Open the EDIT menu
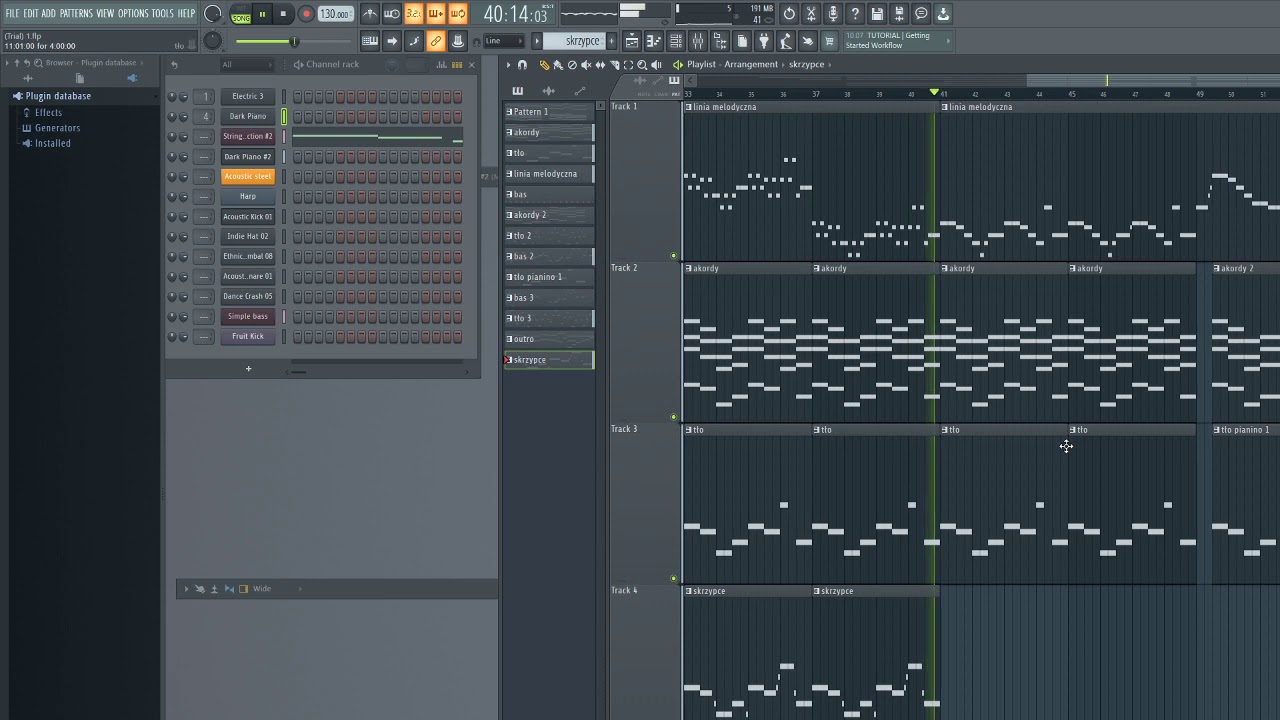1280x720 pixels. pyautogui.click(x=31, y=14)
